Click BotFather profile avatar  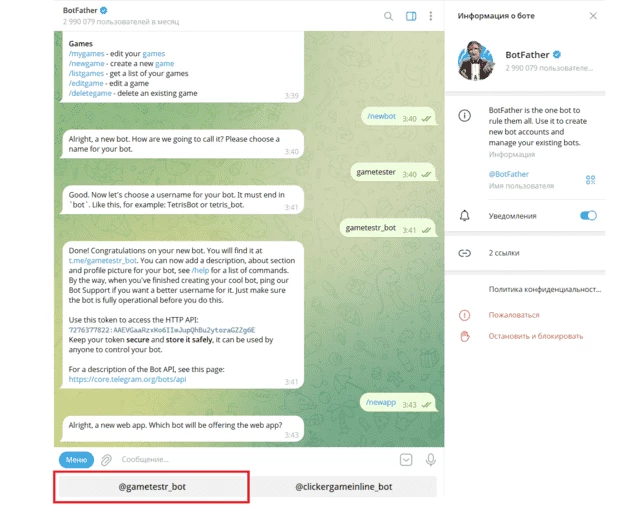(x=476, y=61)
